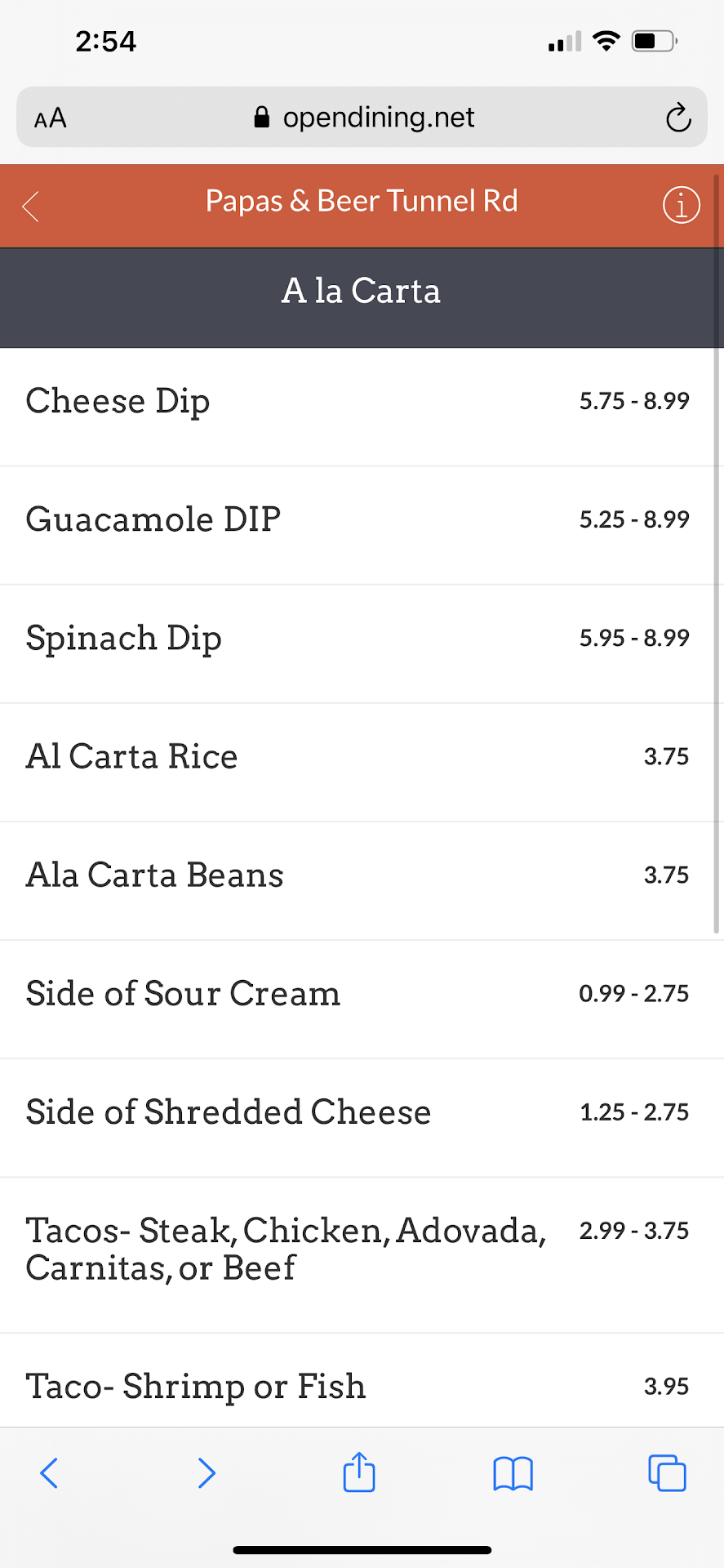The width and height of the screenshot is (724, 1568).
Task: Open the restaurant info icon
Action: [681, 205]
